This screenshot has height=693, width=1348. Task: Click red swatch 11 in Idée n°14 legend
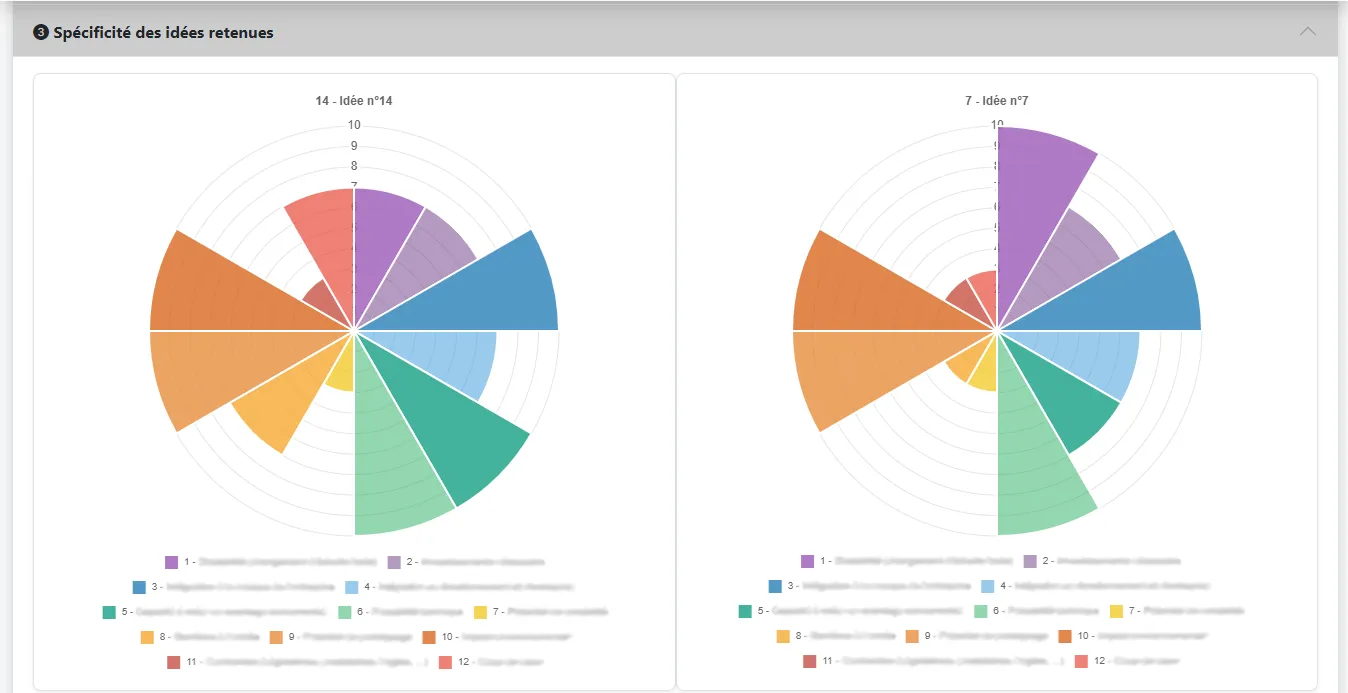click(x=174, y=661)
